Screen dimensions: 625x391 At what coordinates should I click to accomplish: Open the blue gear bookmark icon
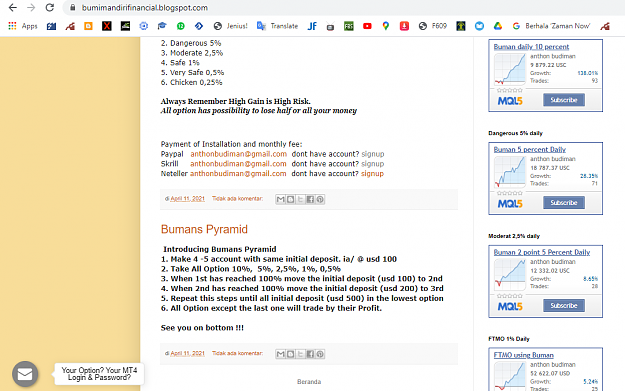143,26
